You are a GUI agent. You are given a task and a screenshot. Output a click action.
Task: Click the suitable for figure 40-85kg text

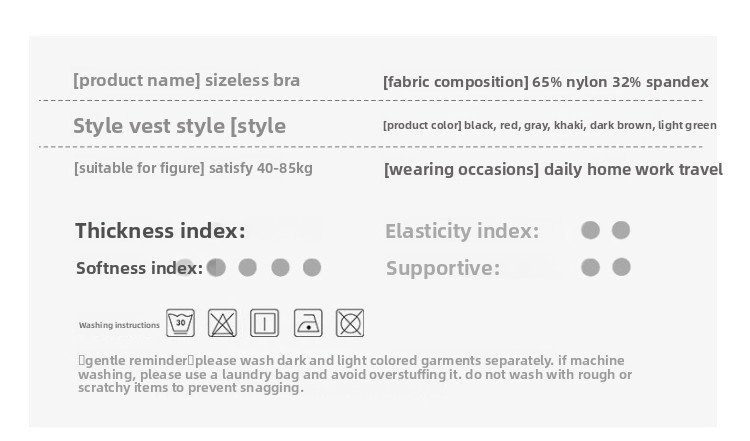point(193,168)
